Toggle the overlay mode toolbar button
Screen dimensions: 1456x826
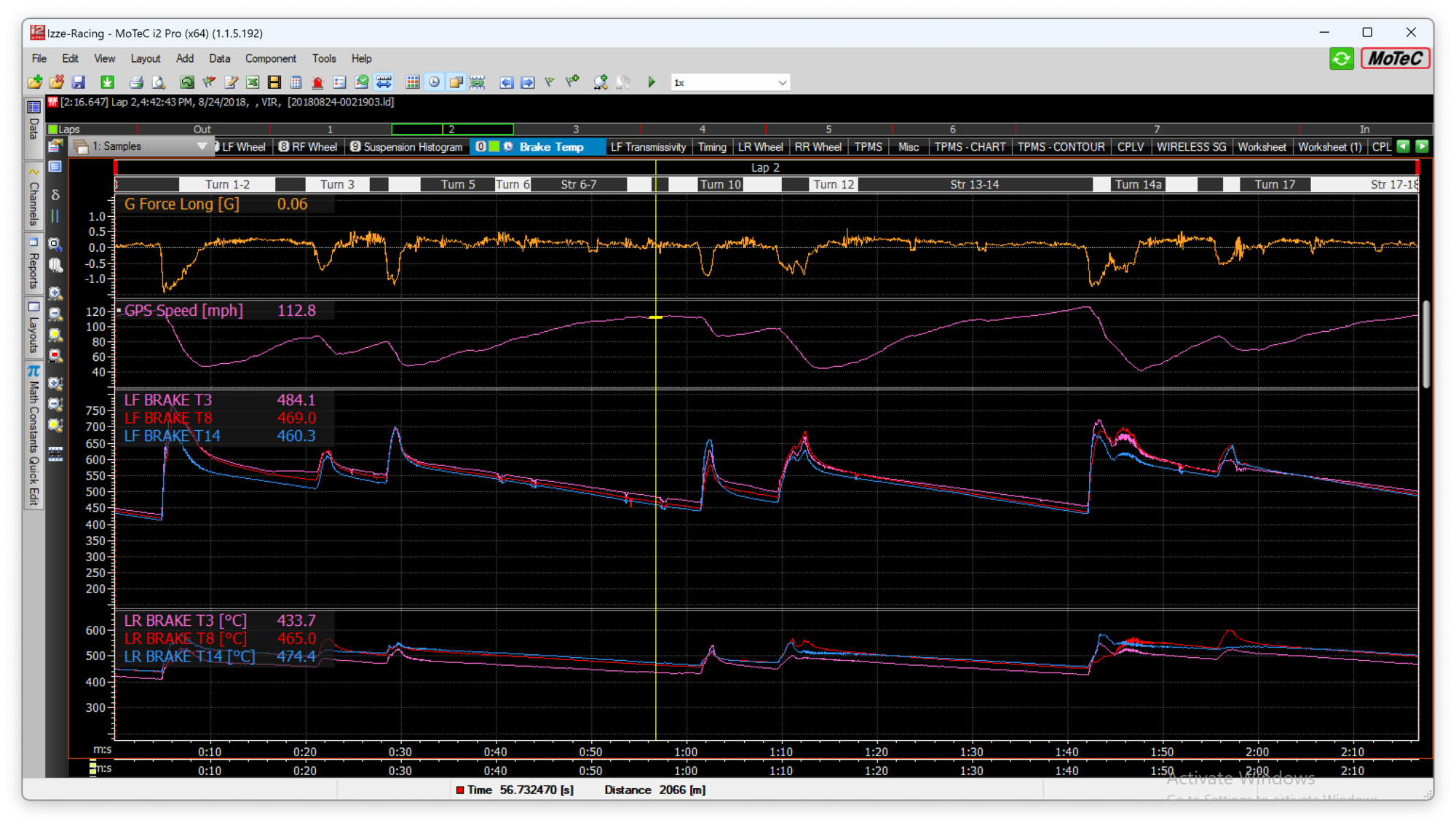pyautogui.click(x=456, y=82)
